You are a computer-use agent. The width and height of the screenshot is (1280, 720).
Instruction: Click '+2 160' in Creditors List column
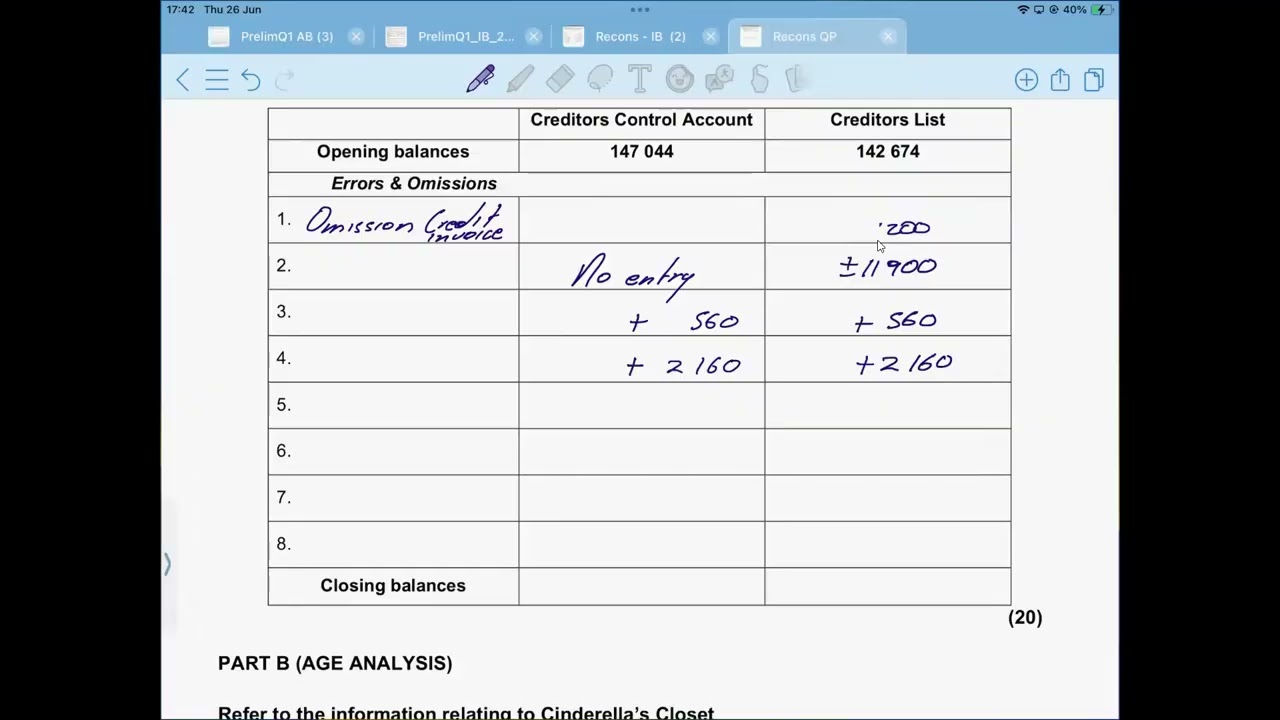click(904, 364)
